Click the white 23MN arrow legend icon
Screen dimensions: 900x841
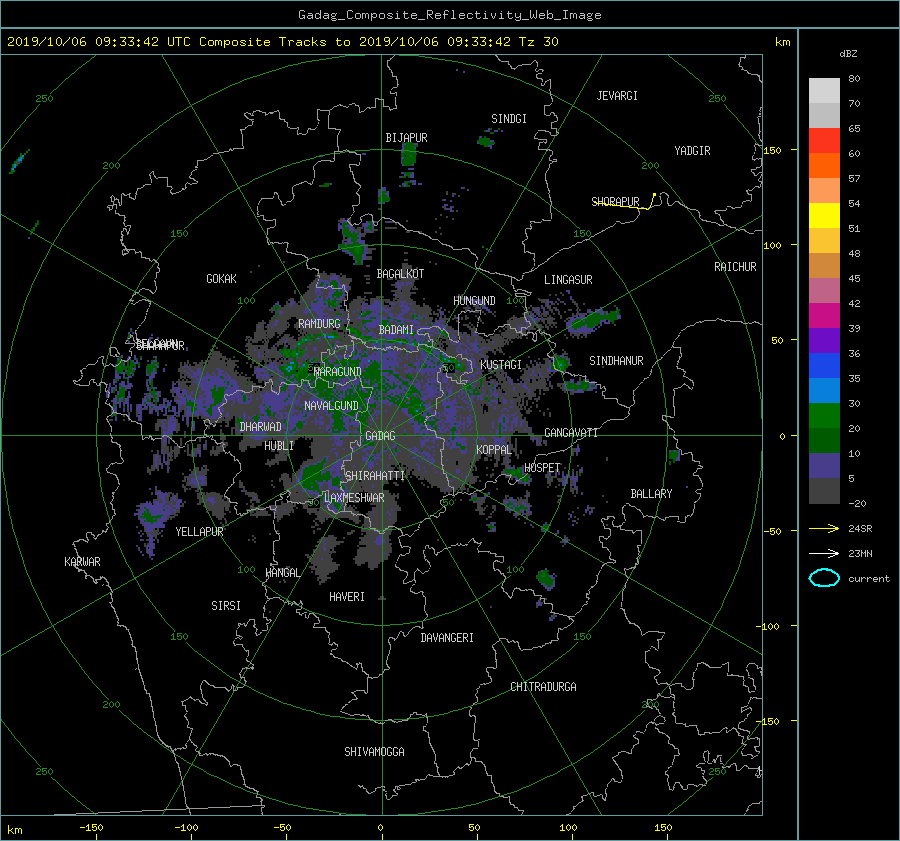[x=824, y=553]
